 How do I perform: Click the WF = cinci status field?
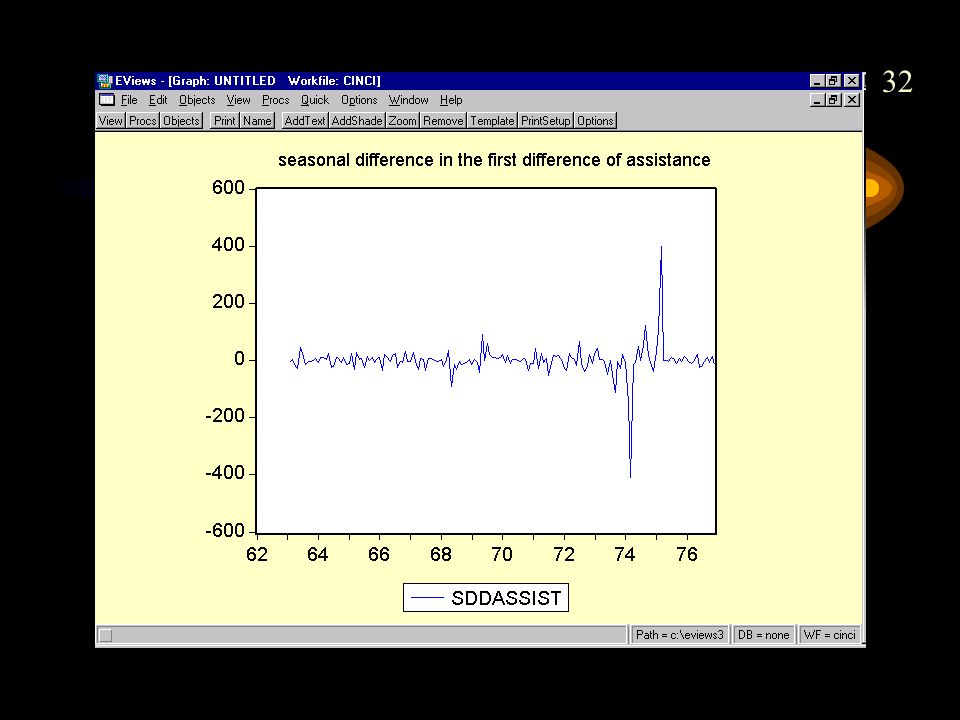click(829, 635)
